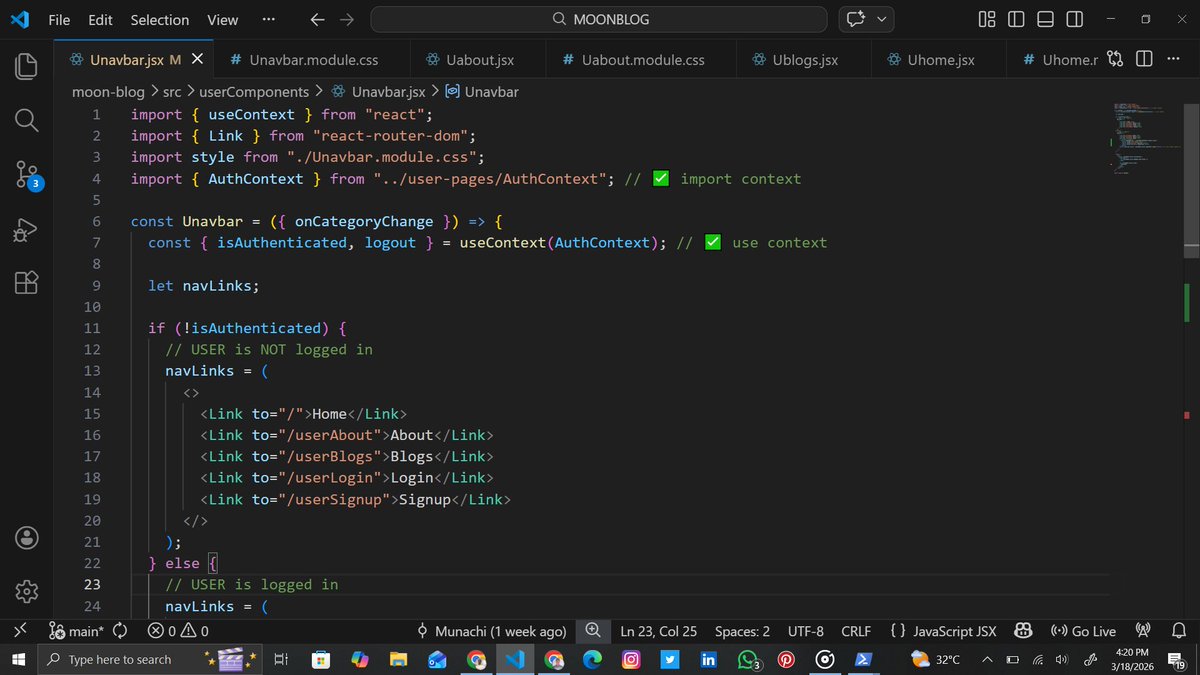Change encoding via UTF-8
Viewport: 1200px width, 675px height.
point(806,631)
